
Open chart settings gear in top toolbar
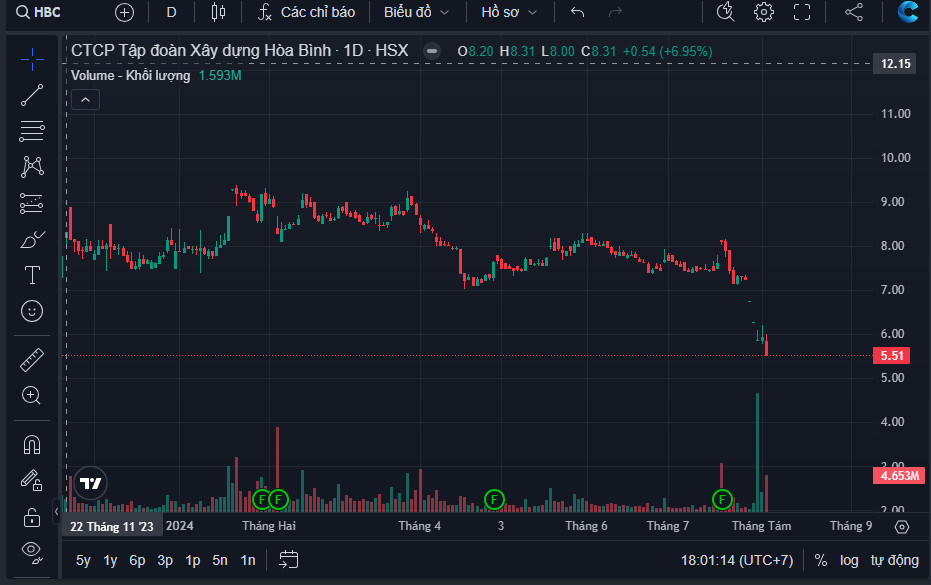(764, 12)
